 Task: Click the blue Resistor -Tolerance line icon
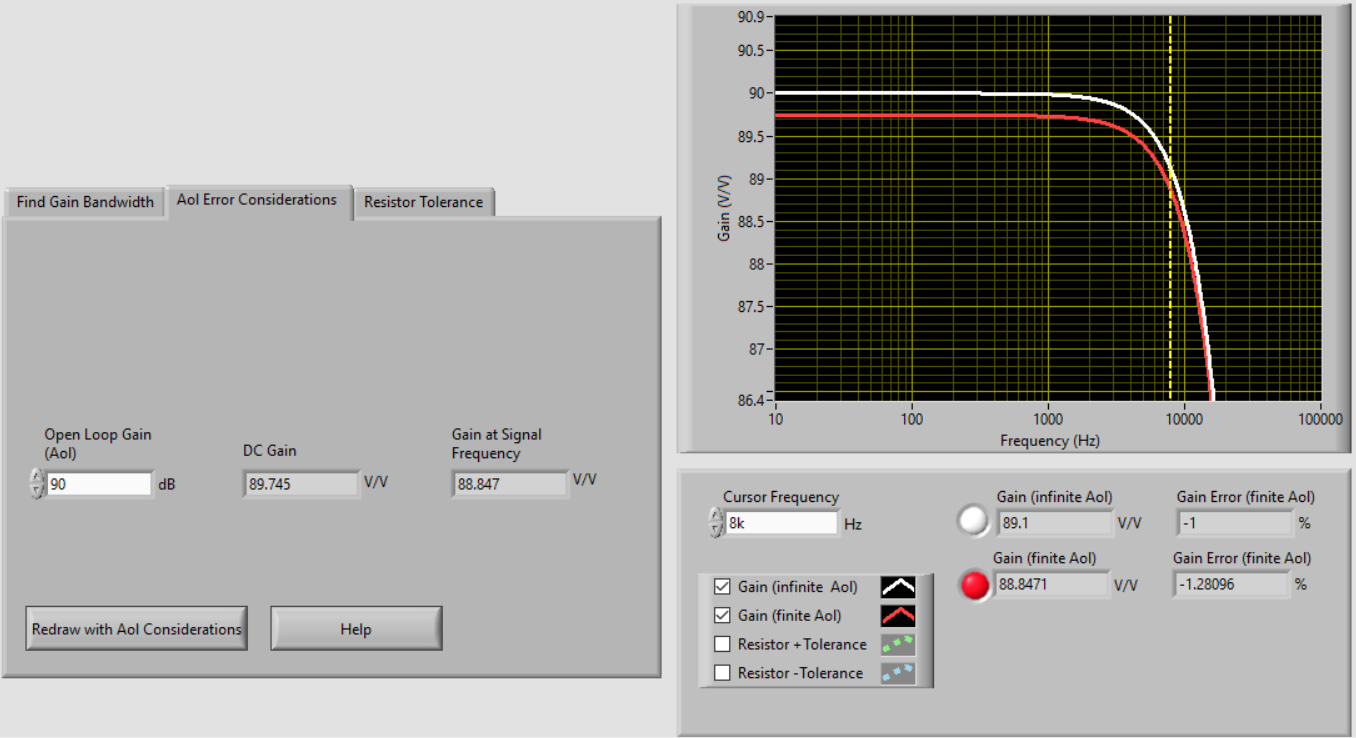pyautogui.click(x=897, y=674)
